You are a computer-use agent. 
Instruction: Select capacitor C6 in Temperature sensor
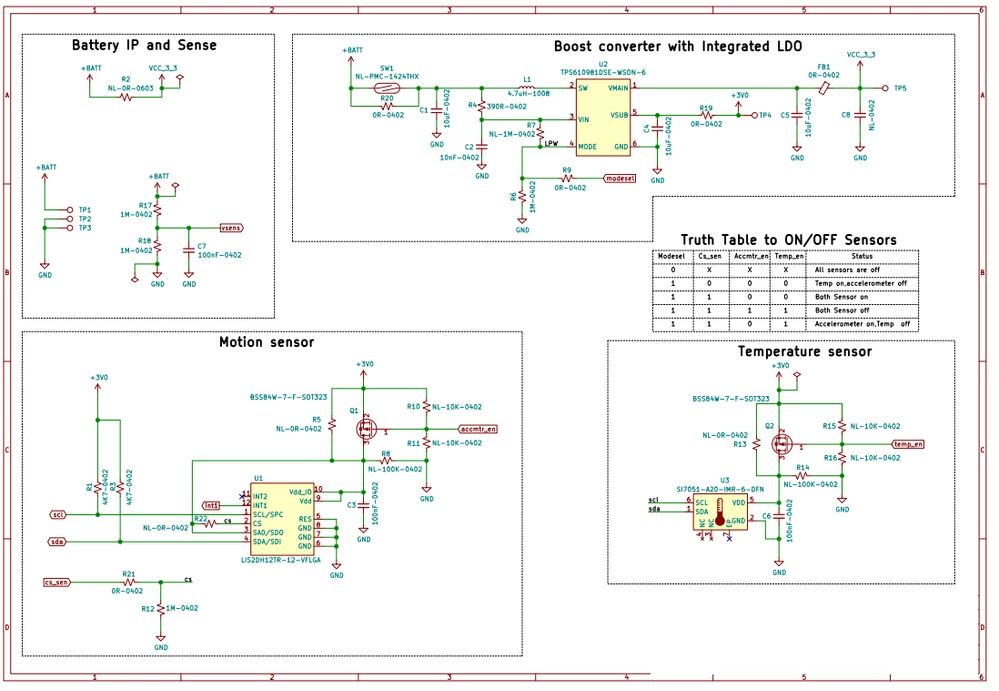coord(779,516)
